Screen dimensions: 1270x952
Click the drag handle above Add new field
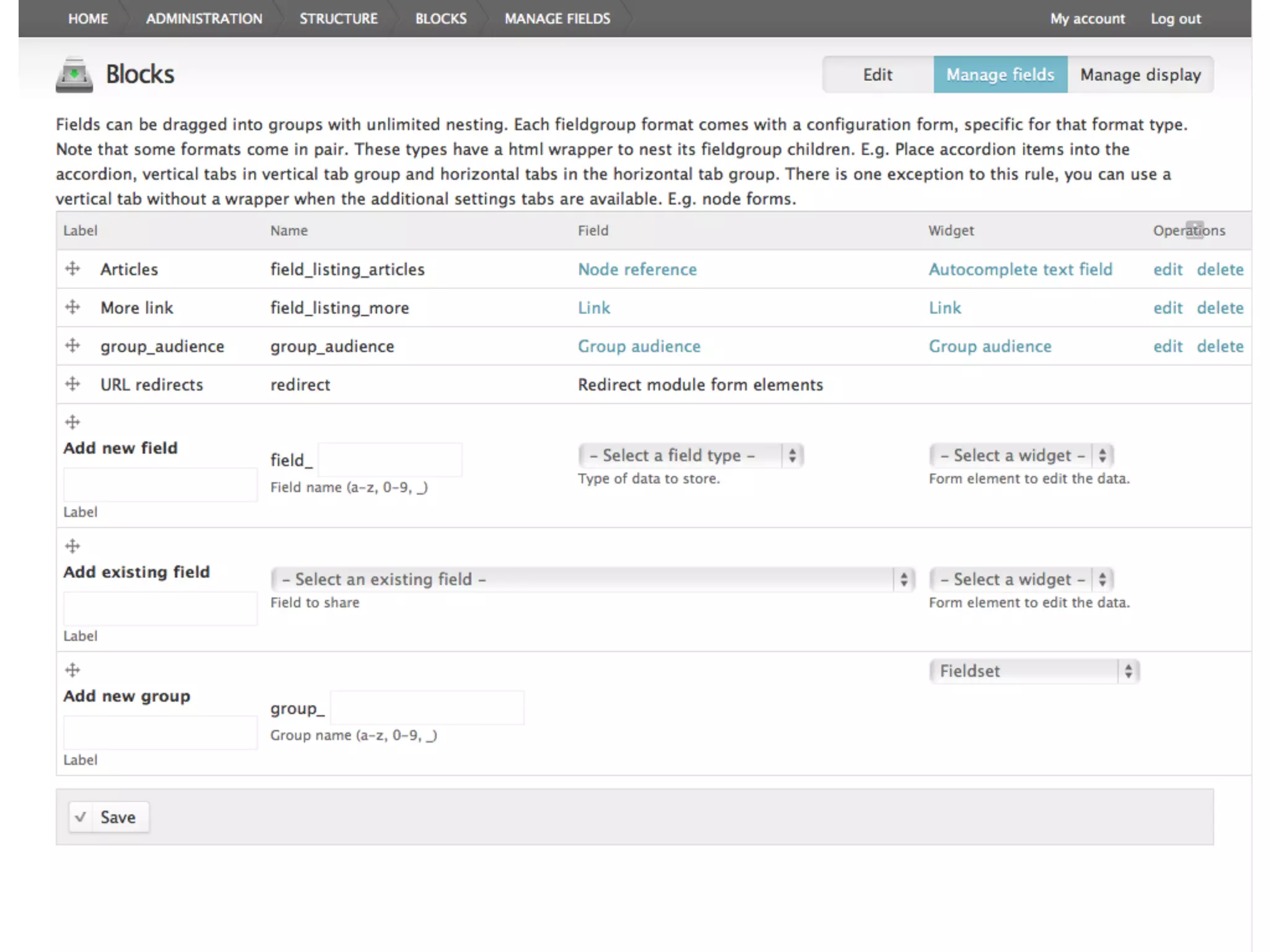(73, 422)
